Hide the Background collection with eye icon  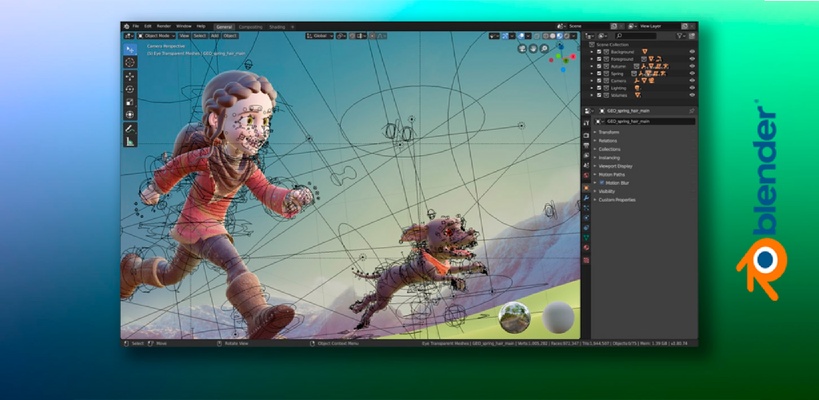[692, 52]
